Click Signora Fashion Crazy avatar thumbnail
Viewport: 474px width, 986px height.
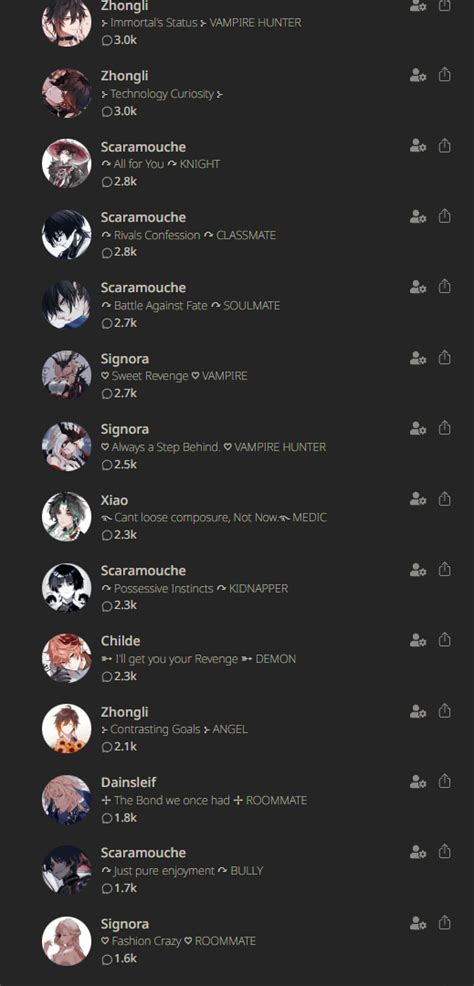tap(67, 941)
